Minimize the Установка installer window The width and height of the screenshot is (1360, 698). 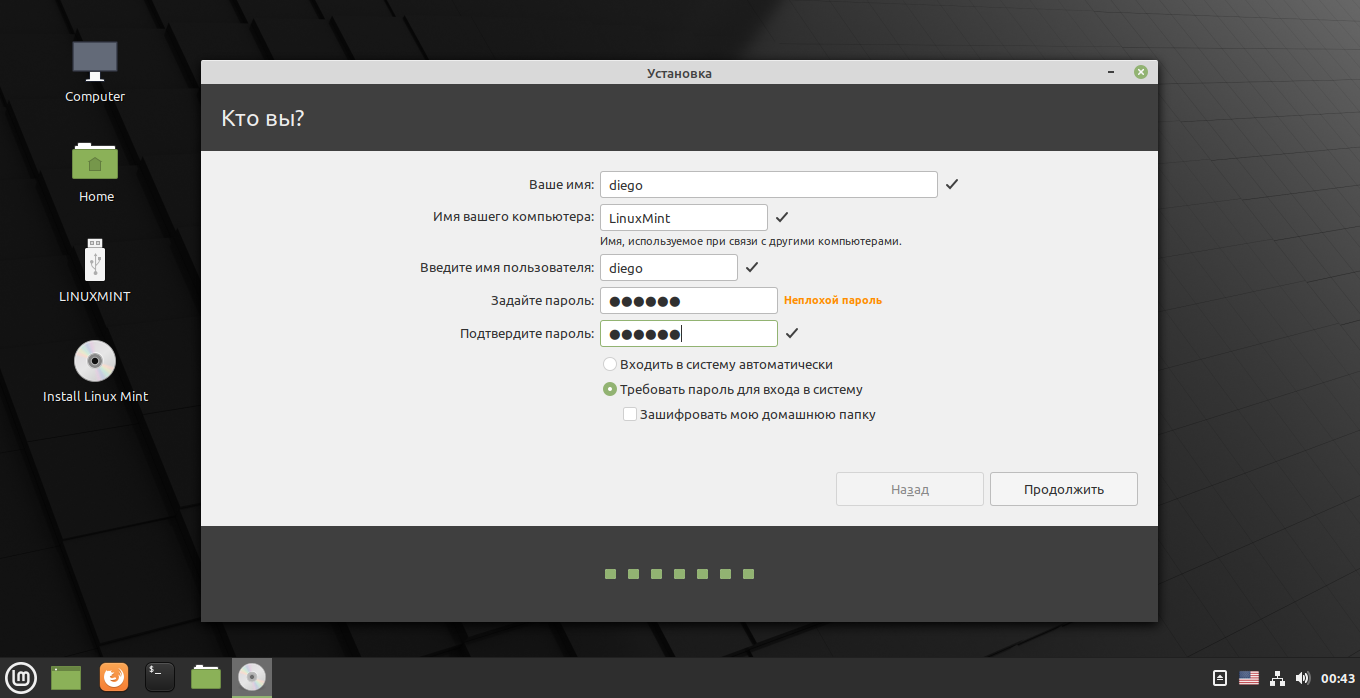[x=1111, y=73]
